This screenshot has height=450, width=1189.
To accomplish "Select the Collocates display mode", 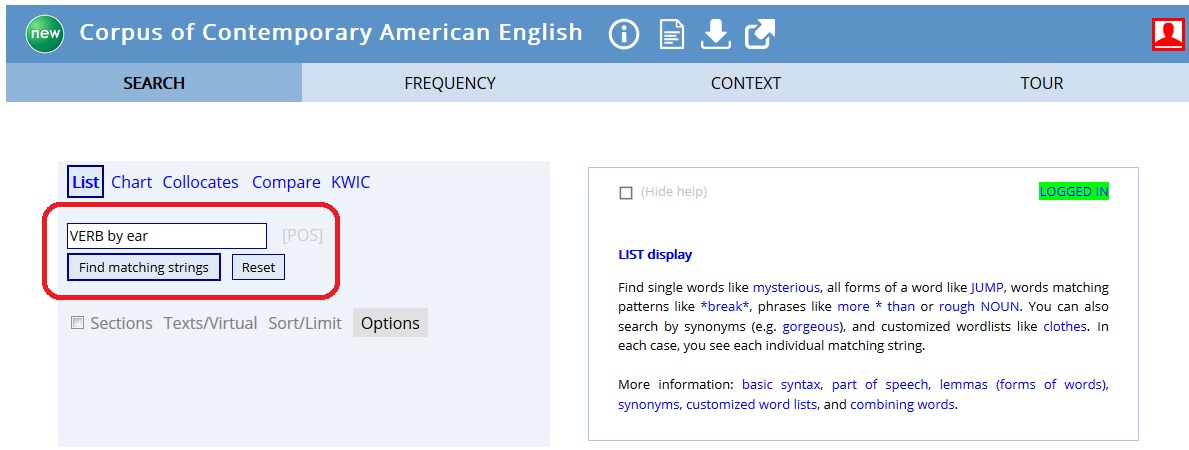I will pyautogui.click(x=200, y=182).
